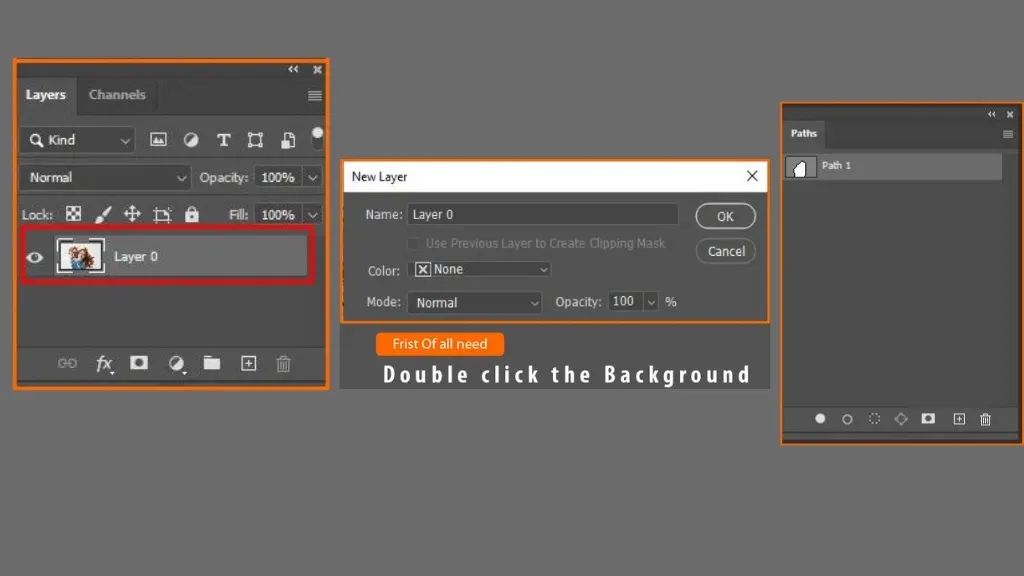Select the Paths tab
This screenshot has width=1024, height=576.
pos(804,133)
